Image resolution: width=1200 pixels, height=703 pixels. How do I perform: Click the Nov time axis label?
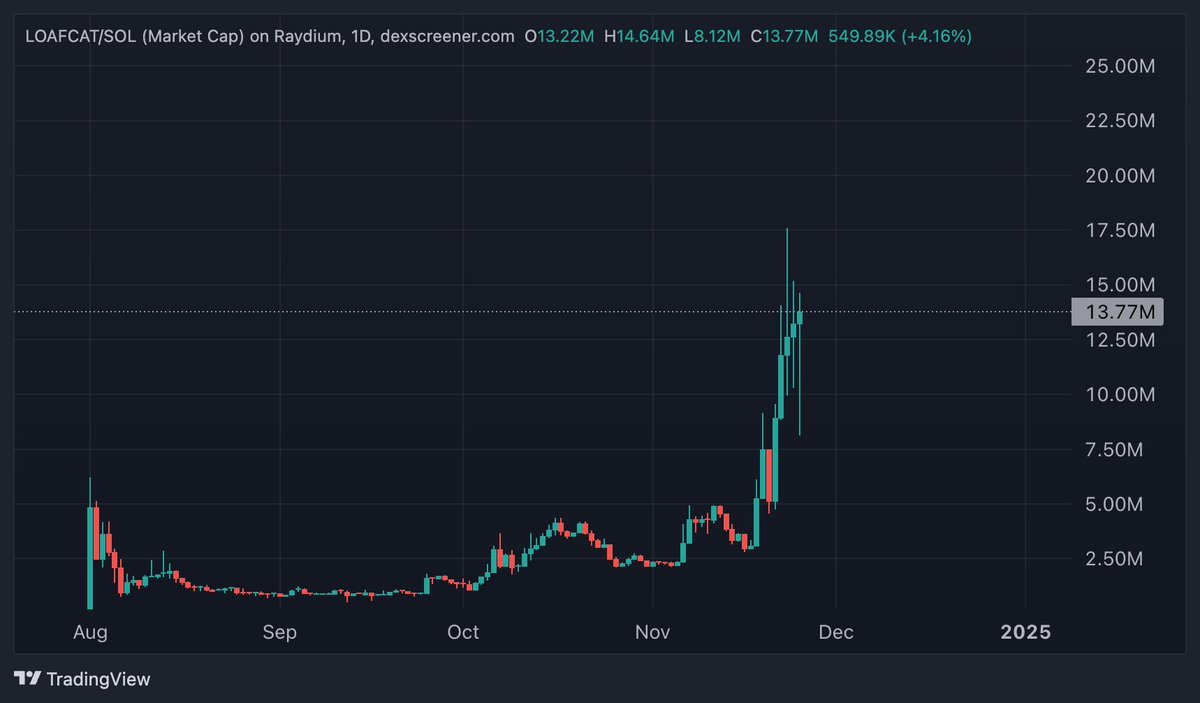(653, 633)
